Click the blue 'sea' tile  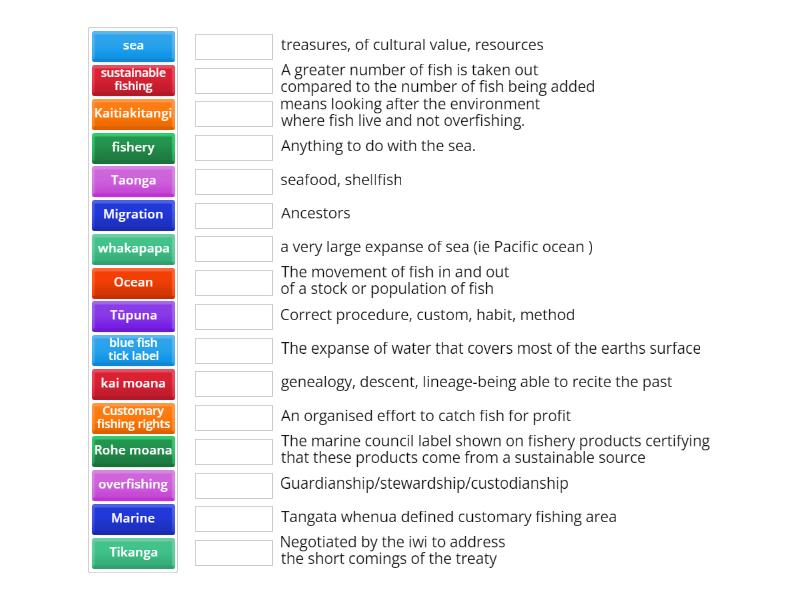[133, 46]
